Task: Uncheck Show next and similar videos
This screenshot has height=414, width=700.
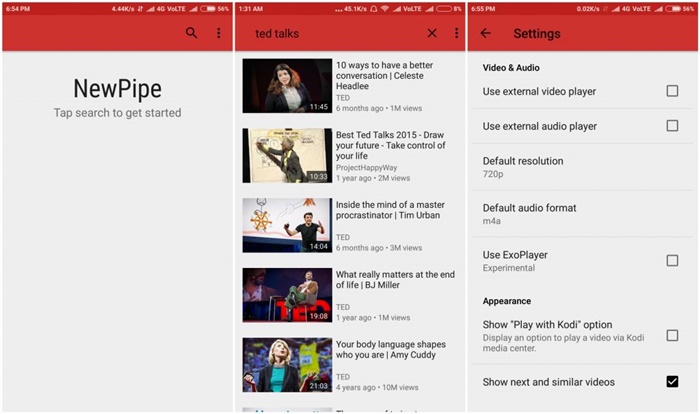Action: [672, 381]
